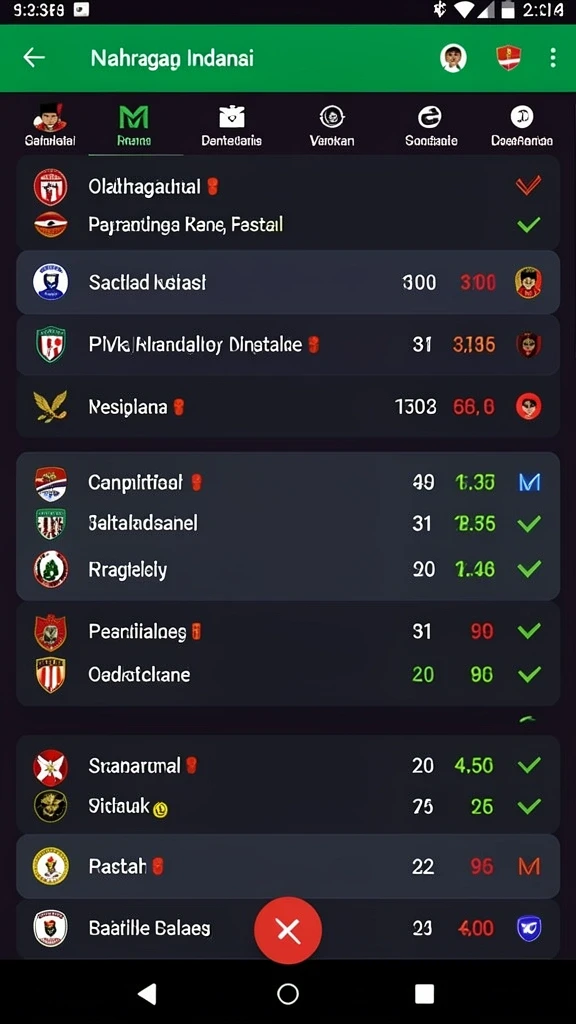Toggle green checkmark on Sranarumal row

(x=528, y=765)
